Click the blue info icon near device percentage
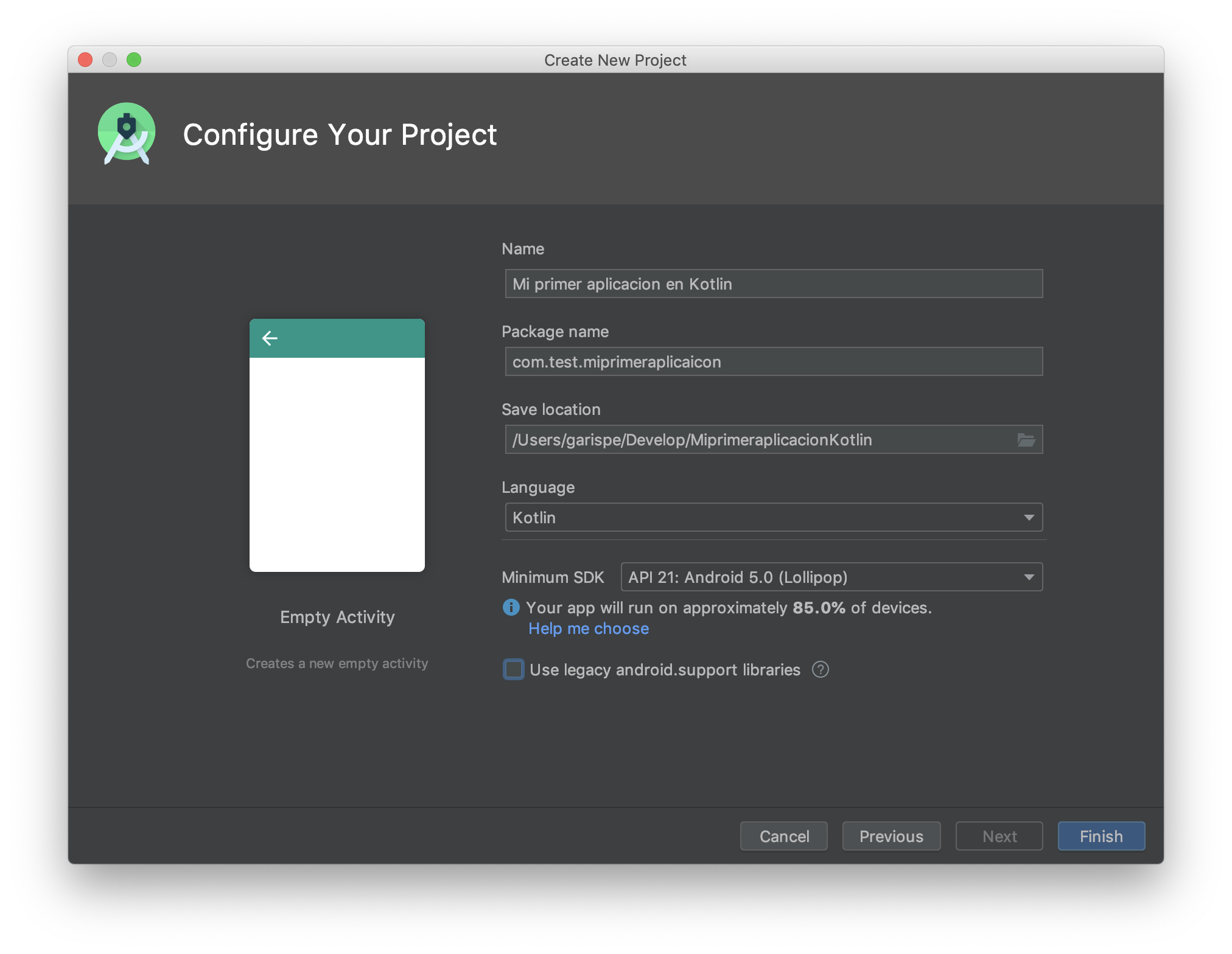 (511, 607)
